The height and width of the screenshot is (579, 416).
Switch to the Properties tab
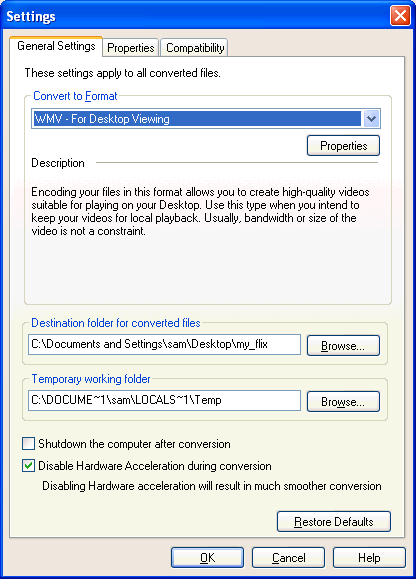tap(131, 48)
